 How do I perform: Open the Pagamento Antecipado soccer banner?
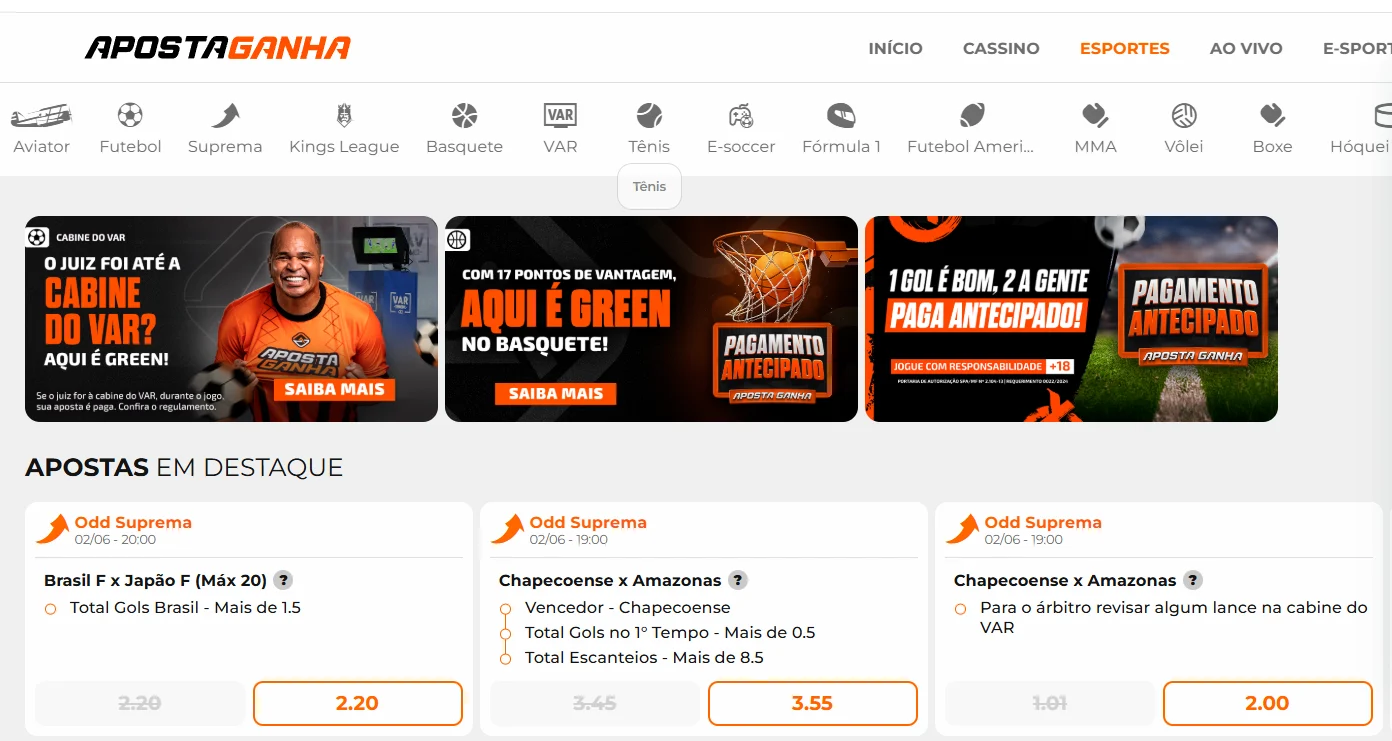(x=1071, y=319)
